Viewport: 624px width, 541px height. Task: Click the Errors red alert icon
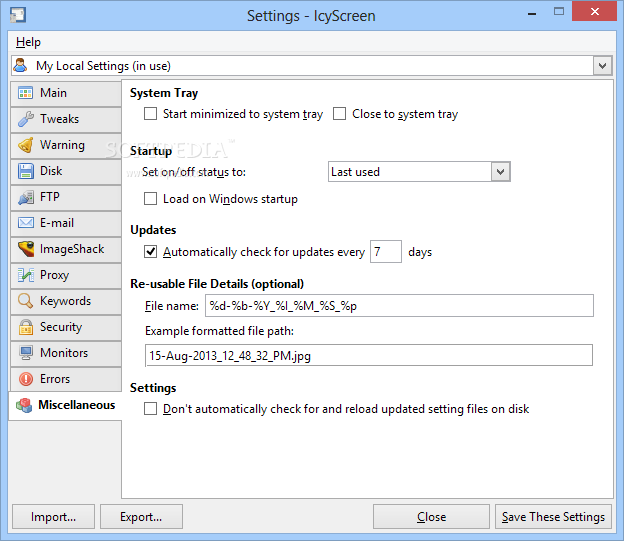click(26, 379)
